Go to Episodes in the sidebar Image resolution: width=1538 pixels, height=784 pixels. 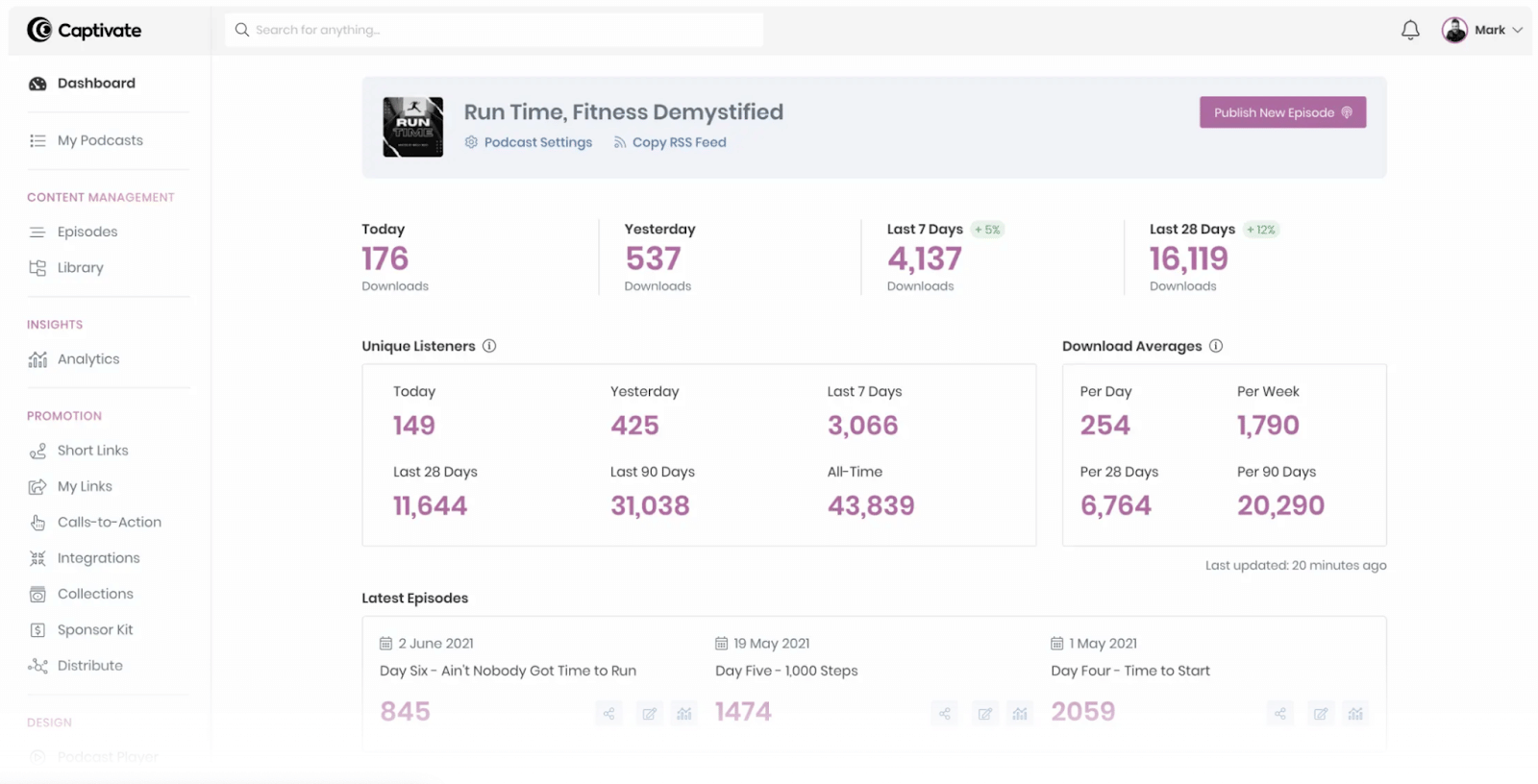[x=87, y=232]
